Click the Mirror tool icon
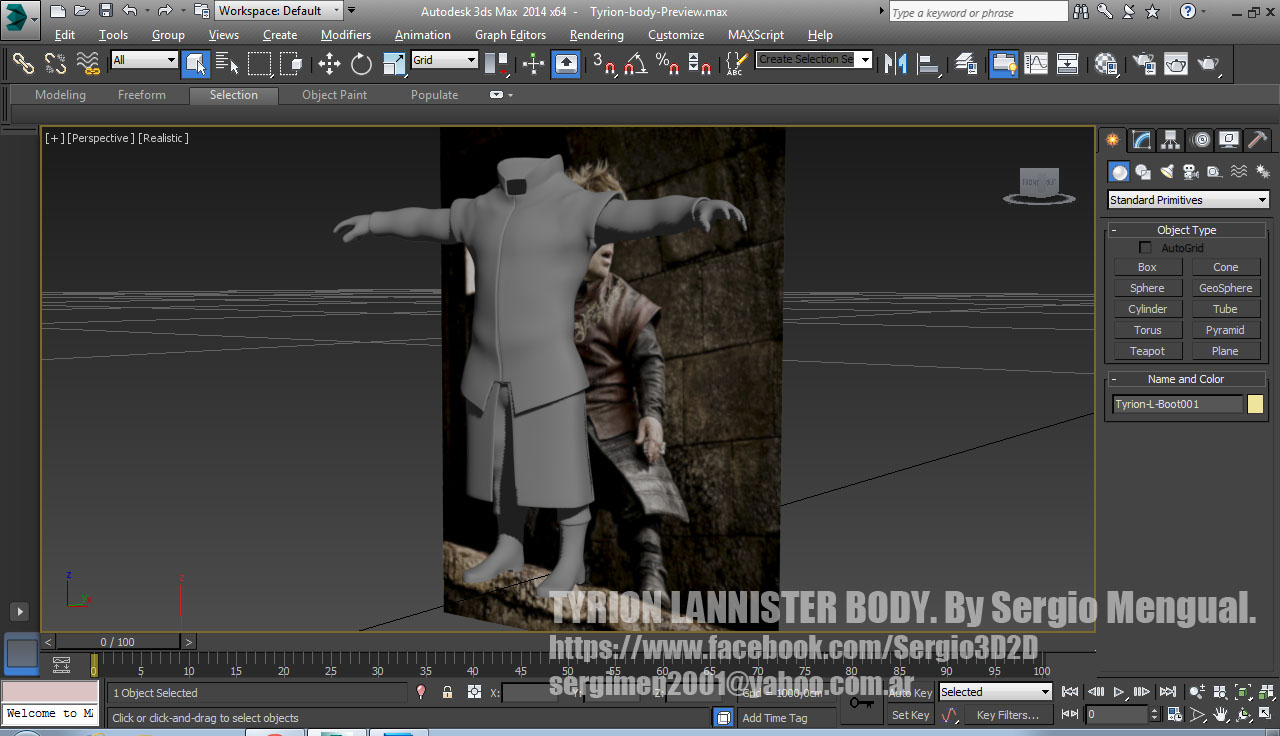 pyautogui.click(x=896, y=64)
